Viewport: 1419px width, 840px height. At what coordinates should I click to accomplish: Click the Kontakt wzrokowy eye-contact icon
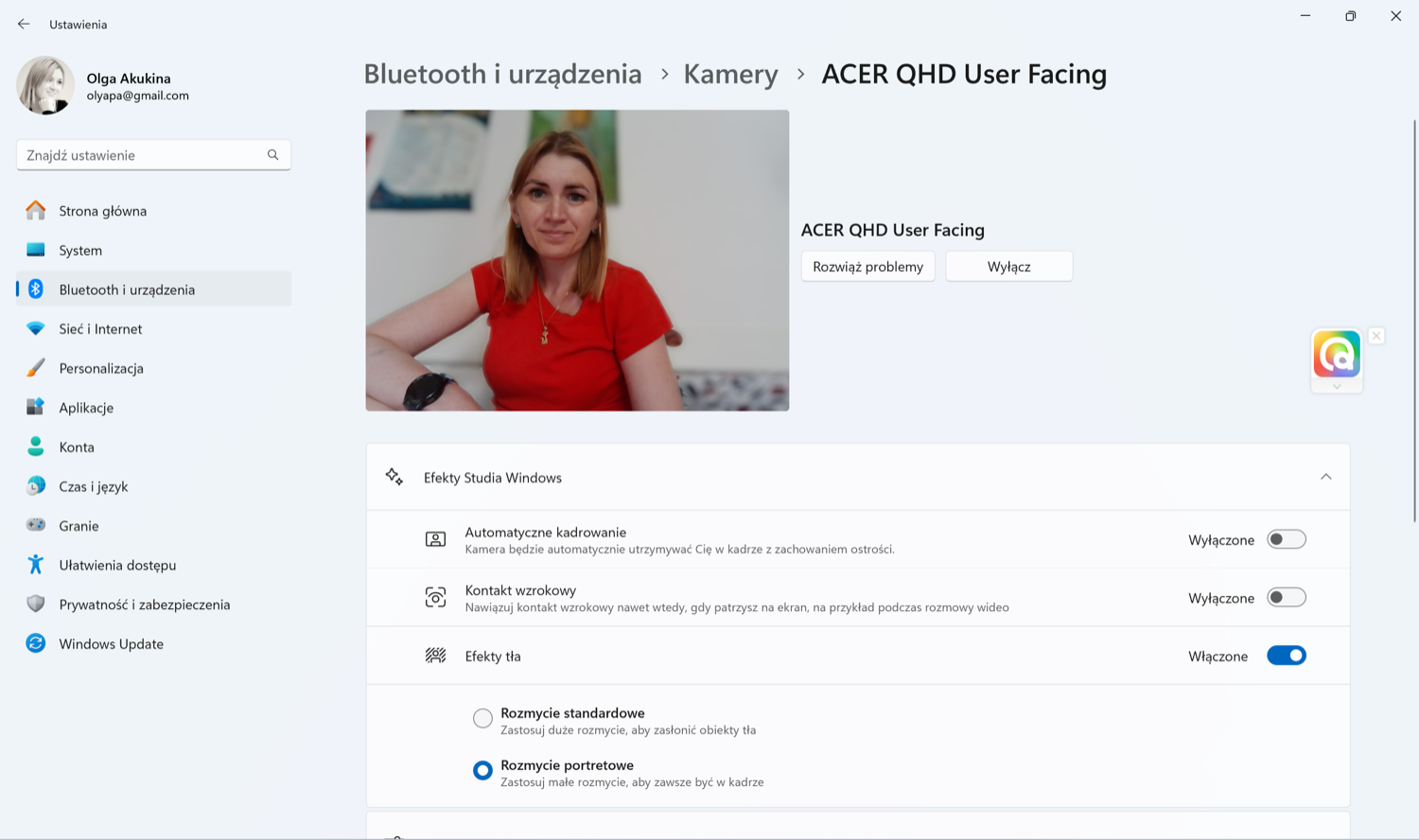click(x=435, y=597)
